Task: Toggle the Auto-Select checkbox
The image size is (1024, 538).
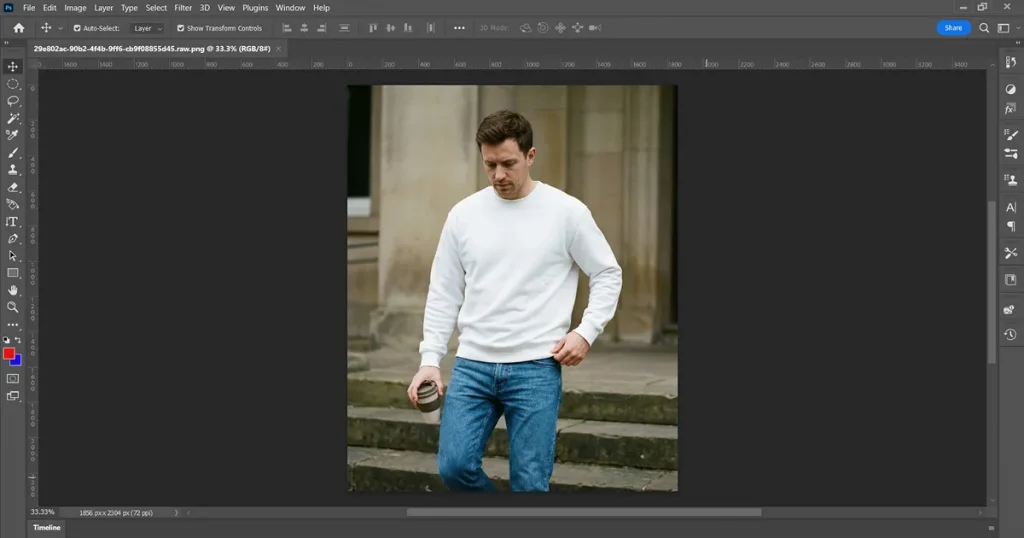Action: tap(77, 28)
